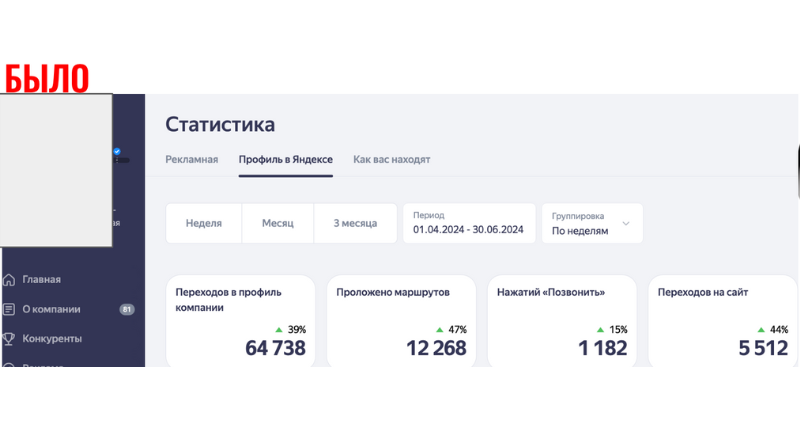Click the 47% growth indicator
The width and height of the screenshot is (800, 430).
[x=452, y=330]
